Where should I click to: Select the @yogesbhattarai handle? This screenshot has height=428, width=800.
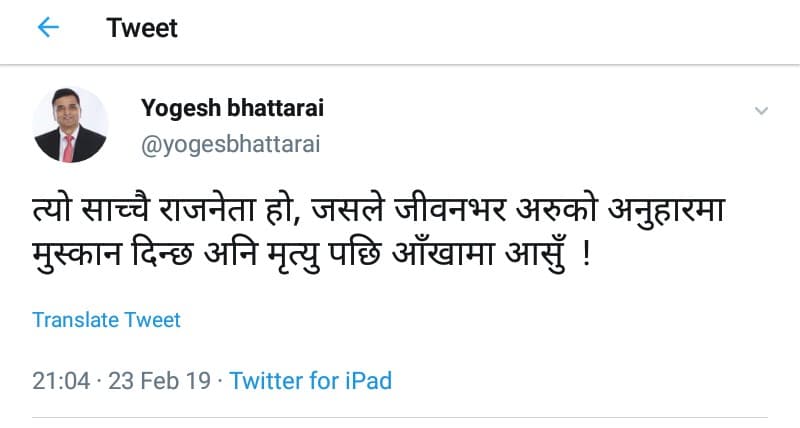tap(231, 144)
